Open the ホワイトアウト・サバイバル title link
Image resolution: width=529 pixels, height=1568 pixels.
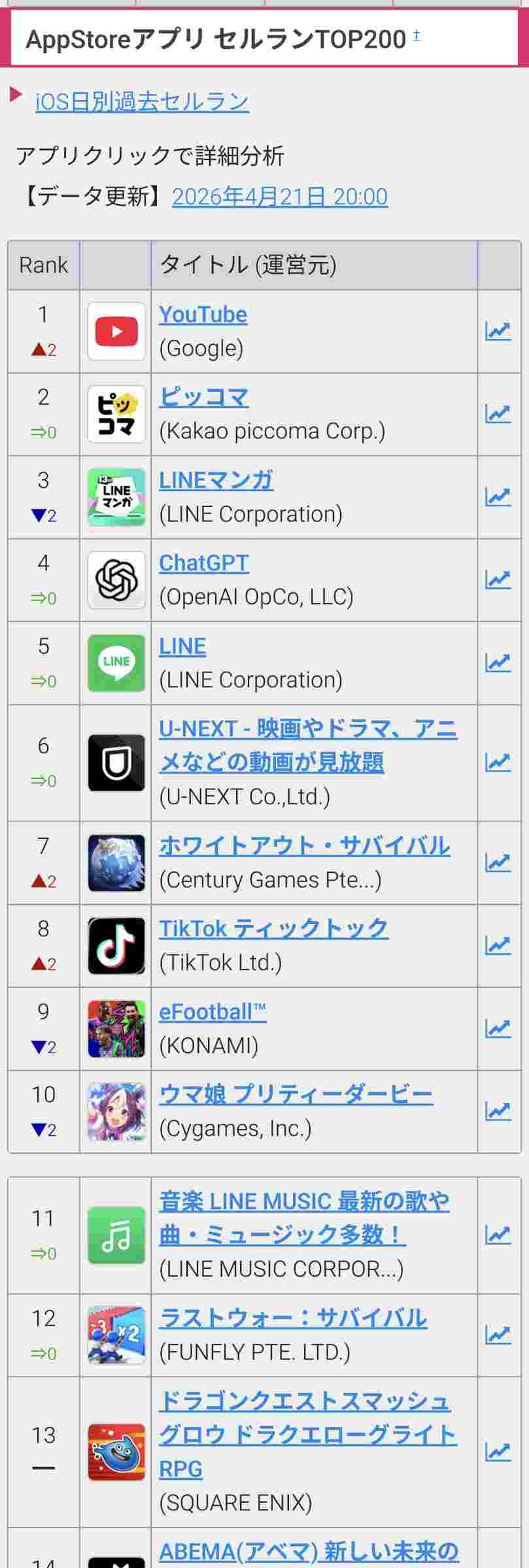(304, 846)
